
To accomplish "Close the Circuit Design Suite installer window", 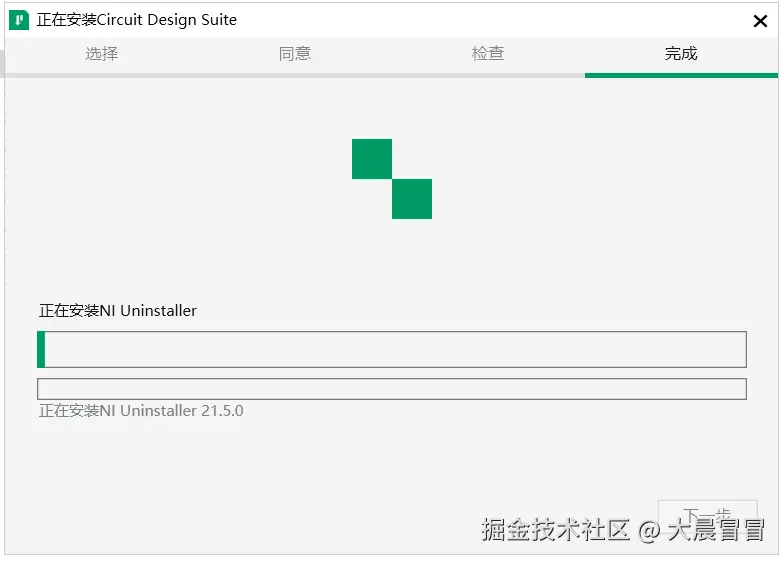I will (x=760, y=21).
